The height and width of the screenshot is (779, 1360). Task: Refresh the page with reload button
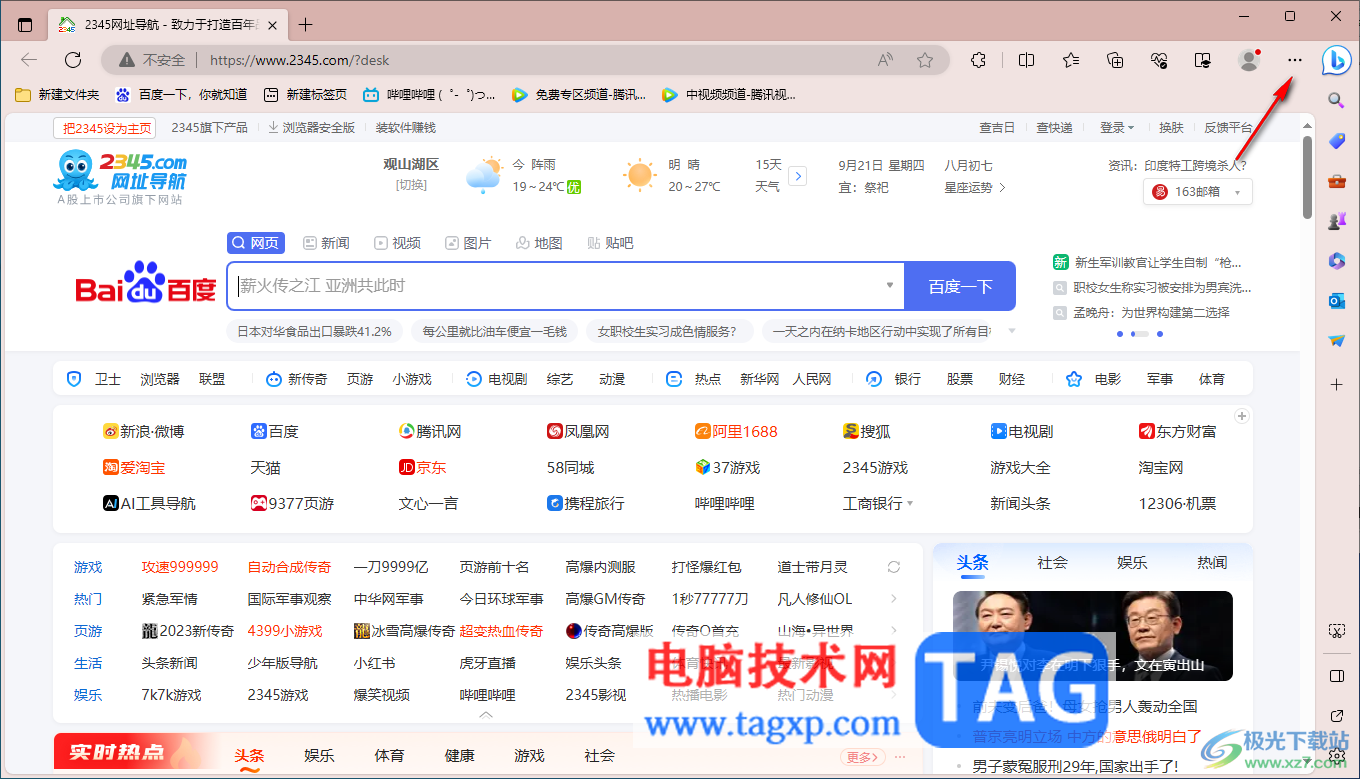click(x=73, y=60)
